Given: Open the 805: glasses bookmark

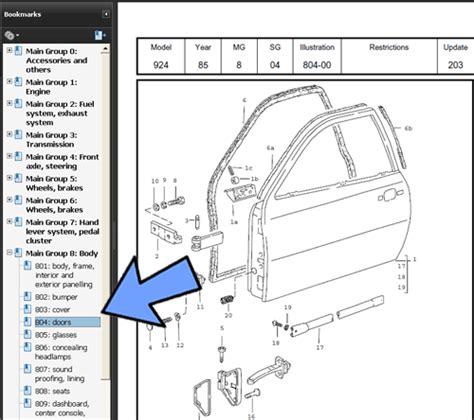Looking at the screenshot, I should (56, 335).
